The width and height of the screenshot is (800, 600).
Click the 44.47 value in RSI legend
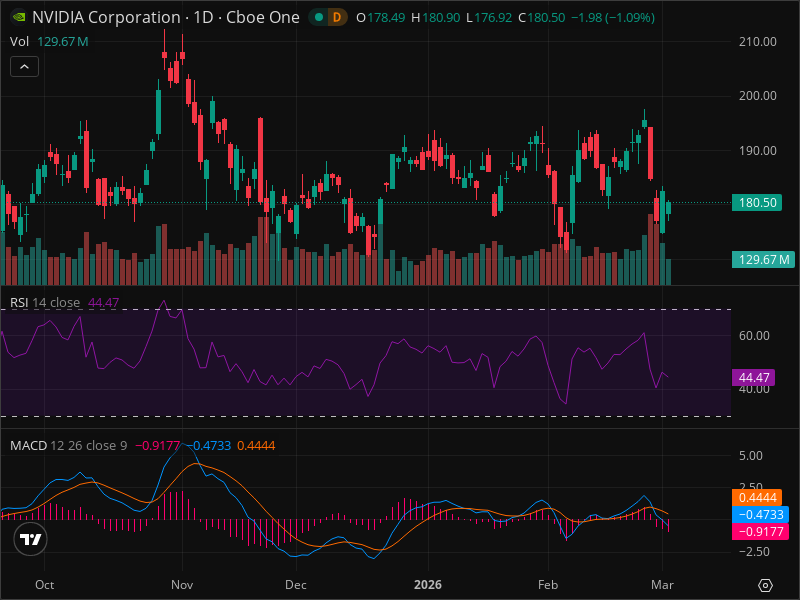click(x=103, y=303)
